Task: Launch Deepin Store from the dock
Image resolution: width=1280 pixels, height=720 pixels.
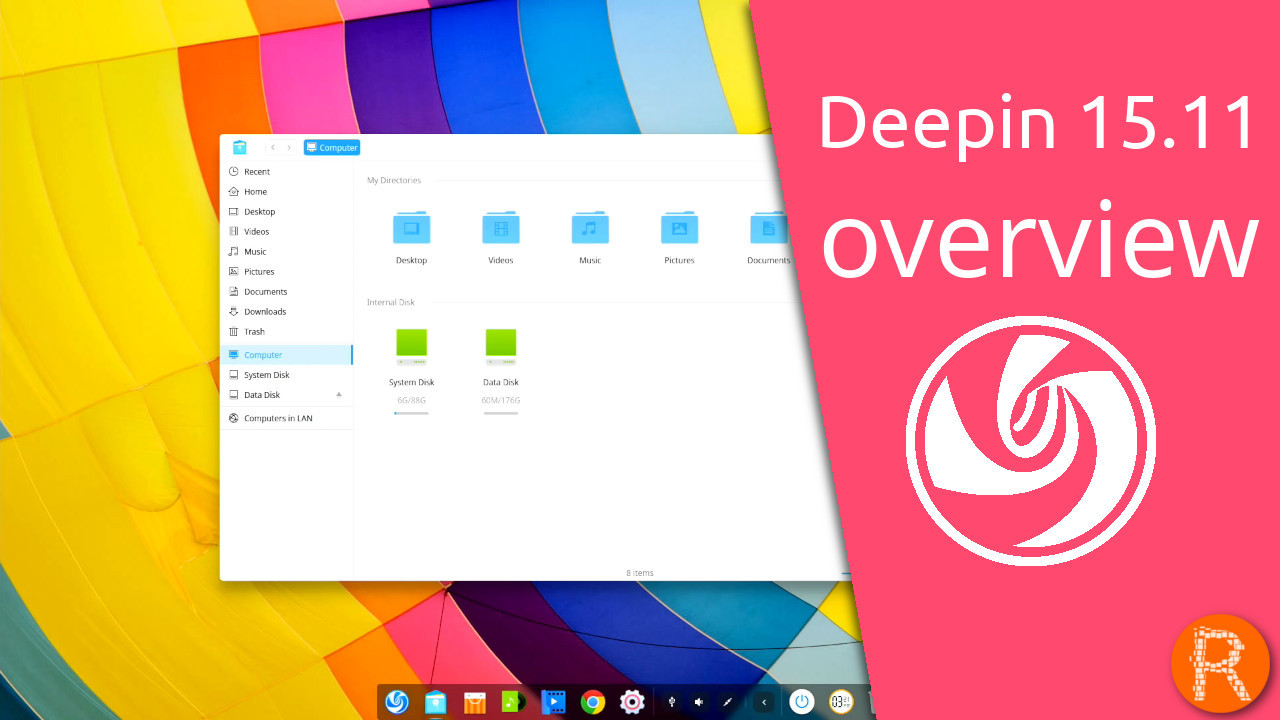Action: 474,702
